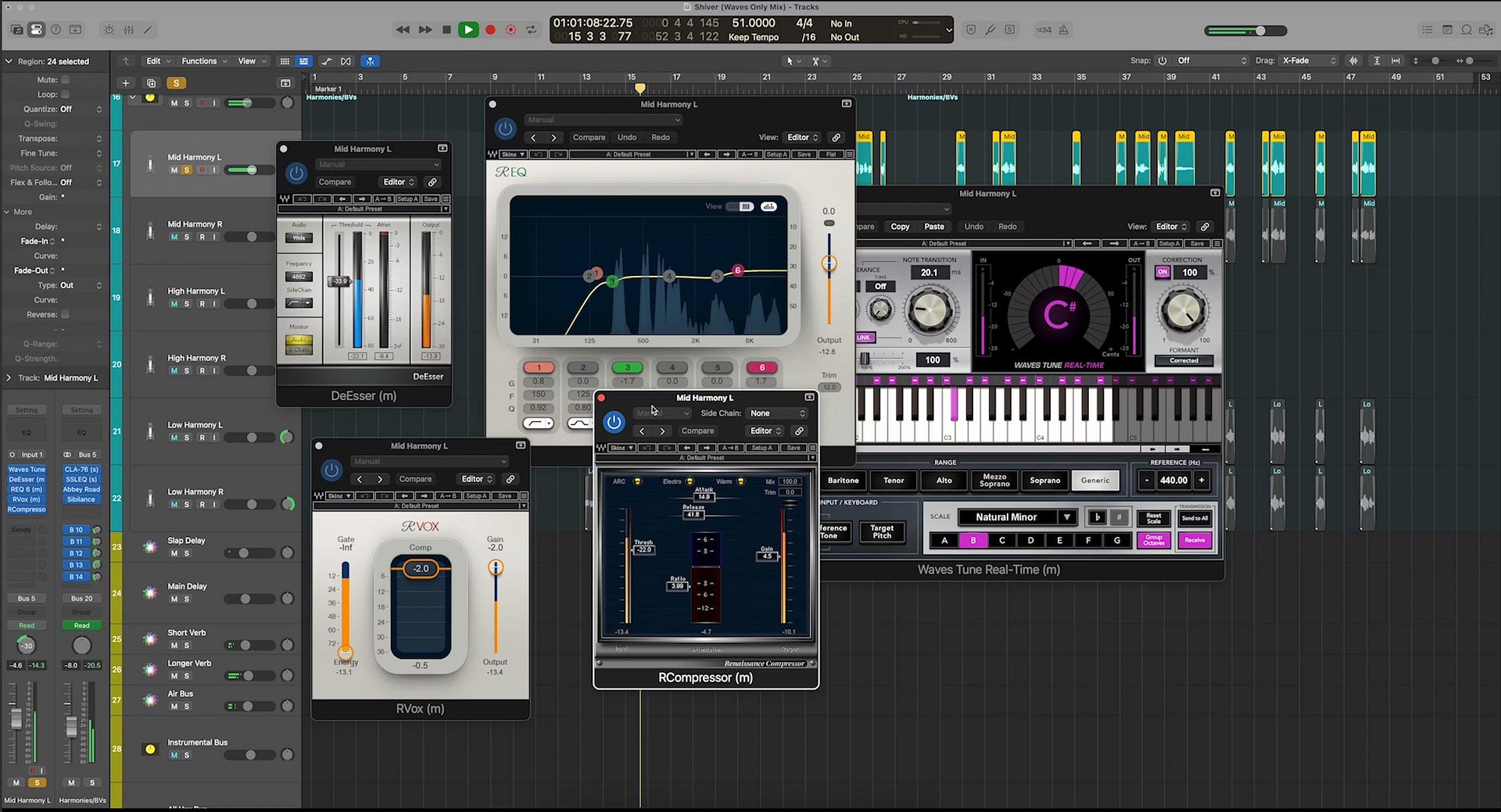Select the Tenor range button

click(x=894, y=481)
